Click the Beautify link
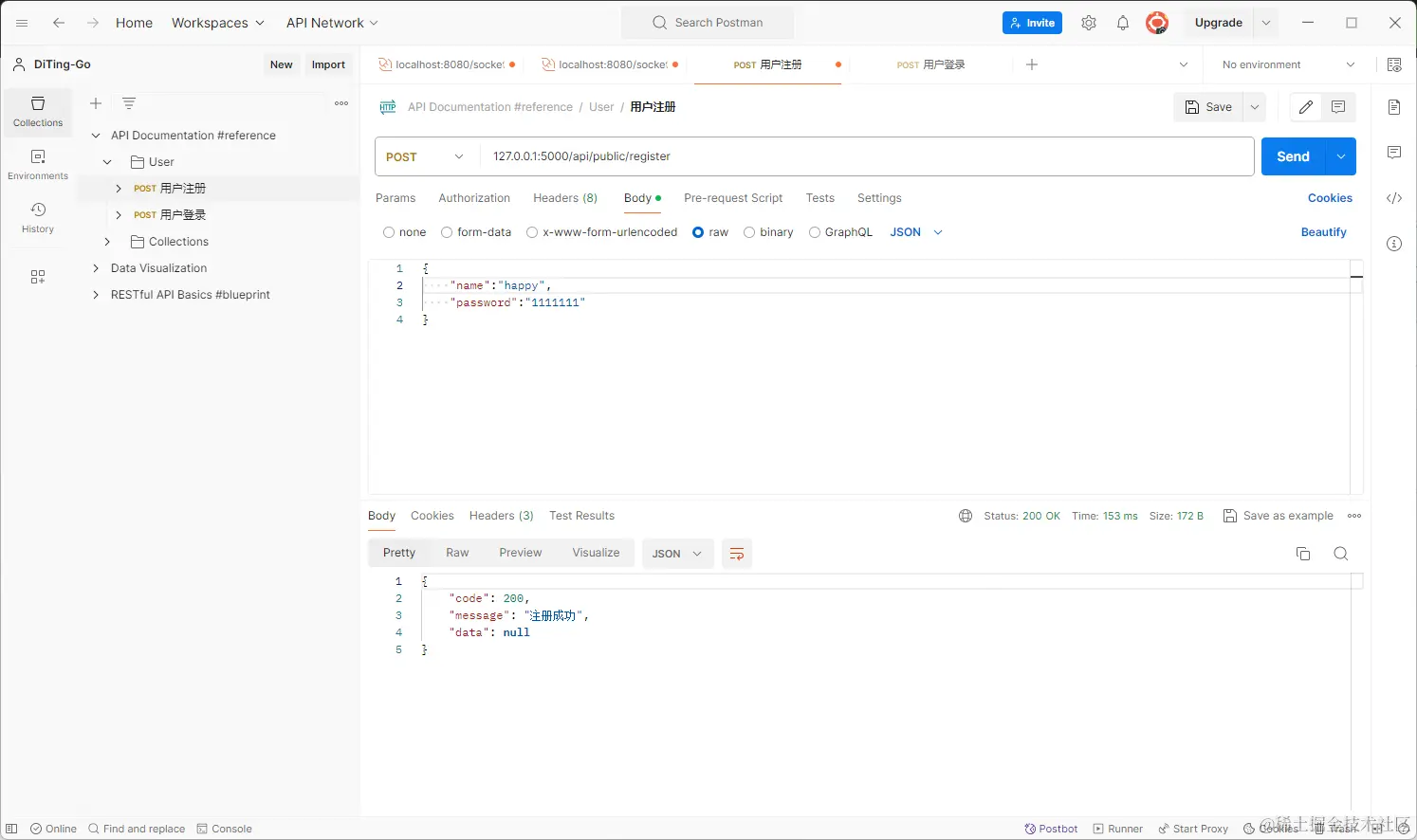Image resolution: width=1417 pixels, height=840 pixels. pos(1323,232)
